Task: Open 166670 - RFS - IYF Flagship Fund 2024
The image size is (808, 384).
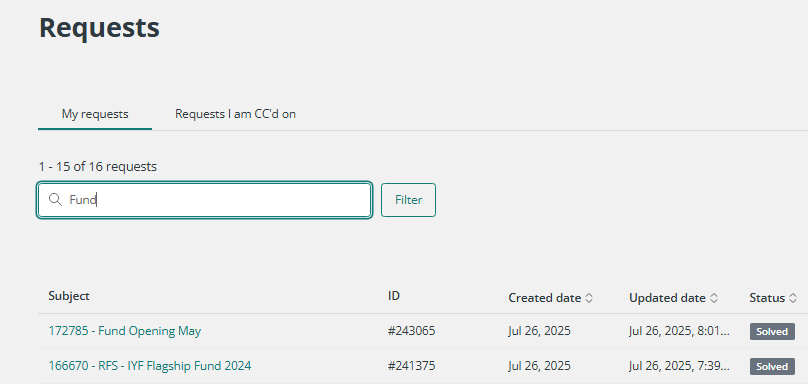Action: [x=150, y=366]
